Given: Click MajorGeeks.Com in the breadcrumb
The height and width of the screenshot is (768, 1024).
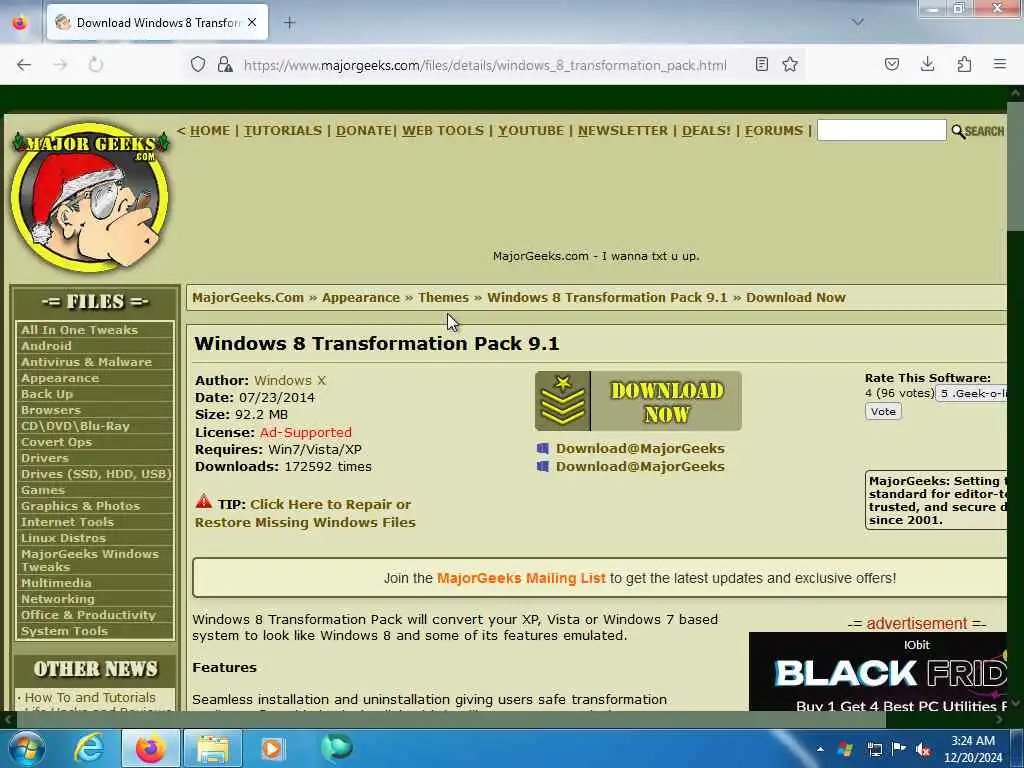Looking at the screenshot, I should [x=248, y=297].
